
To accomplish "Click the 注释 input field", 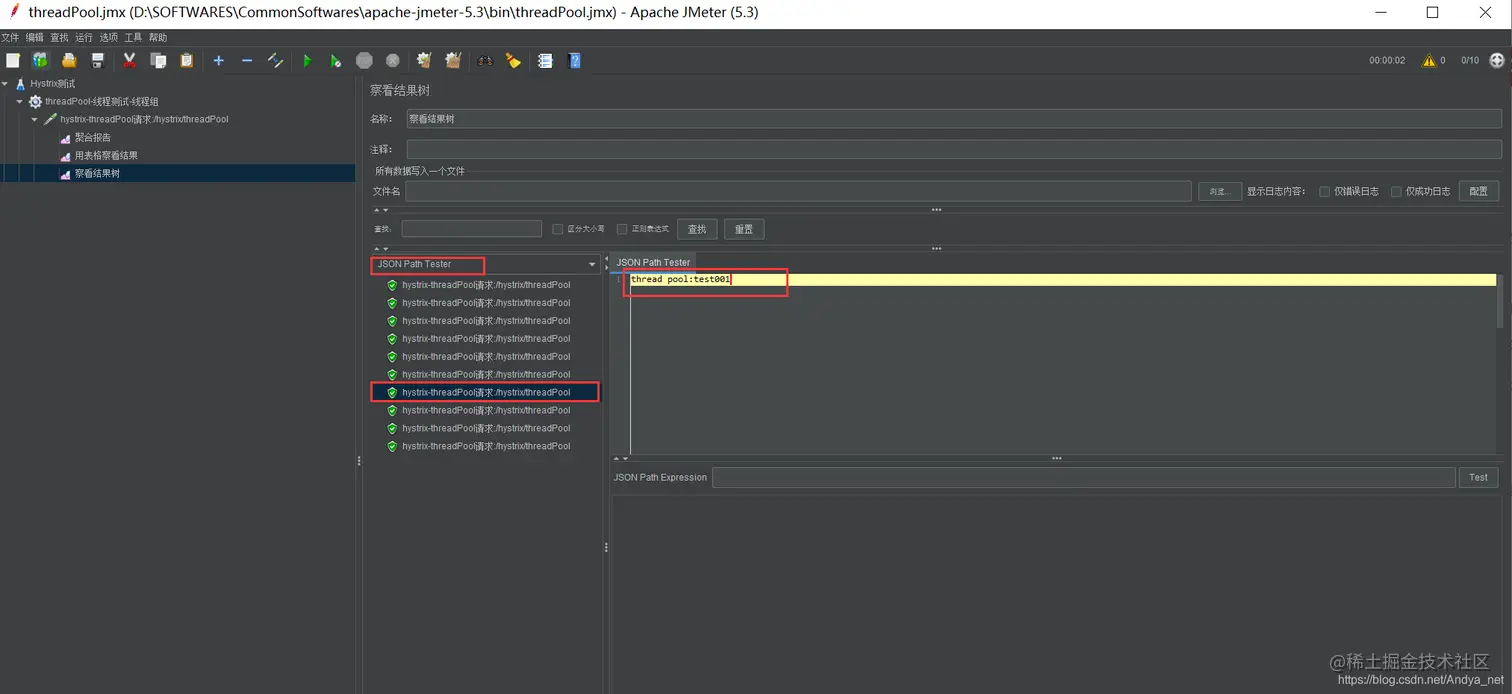I will 954,149.
